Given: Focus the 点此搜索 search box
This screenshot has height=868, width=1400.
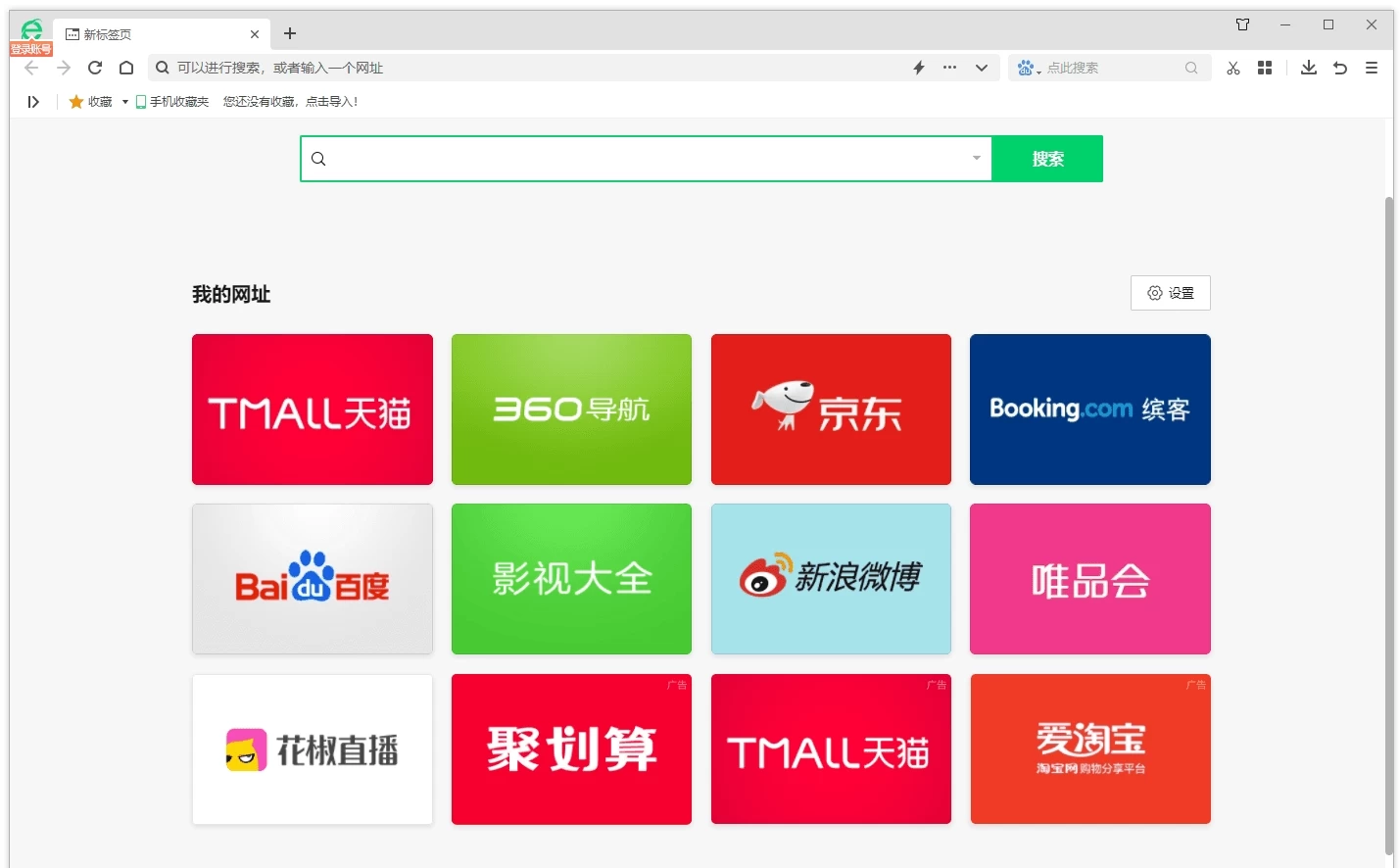Looking at the screenshot, I should click(1112, 68).
